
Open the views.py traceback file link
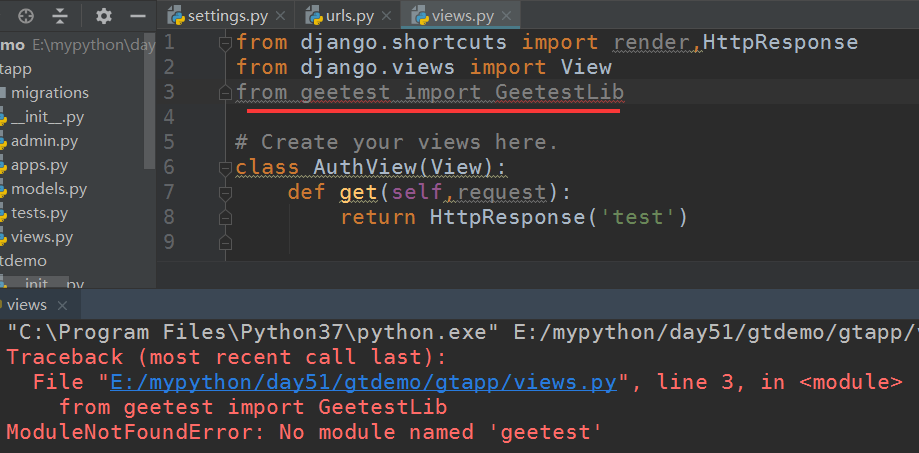366,381
